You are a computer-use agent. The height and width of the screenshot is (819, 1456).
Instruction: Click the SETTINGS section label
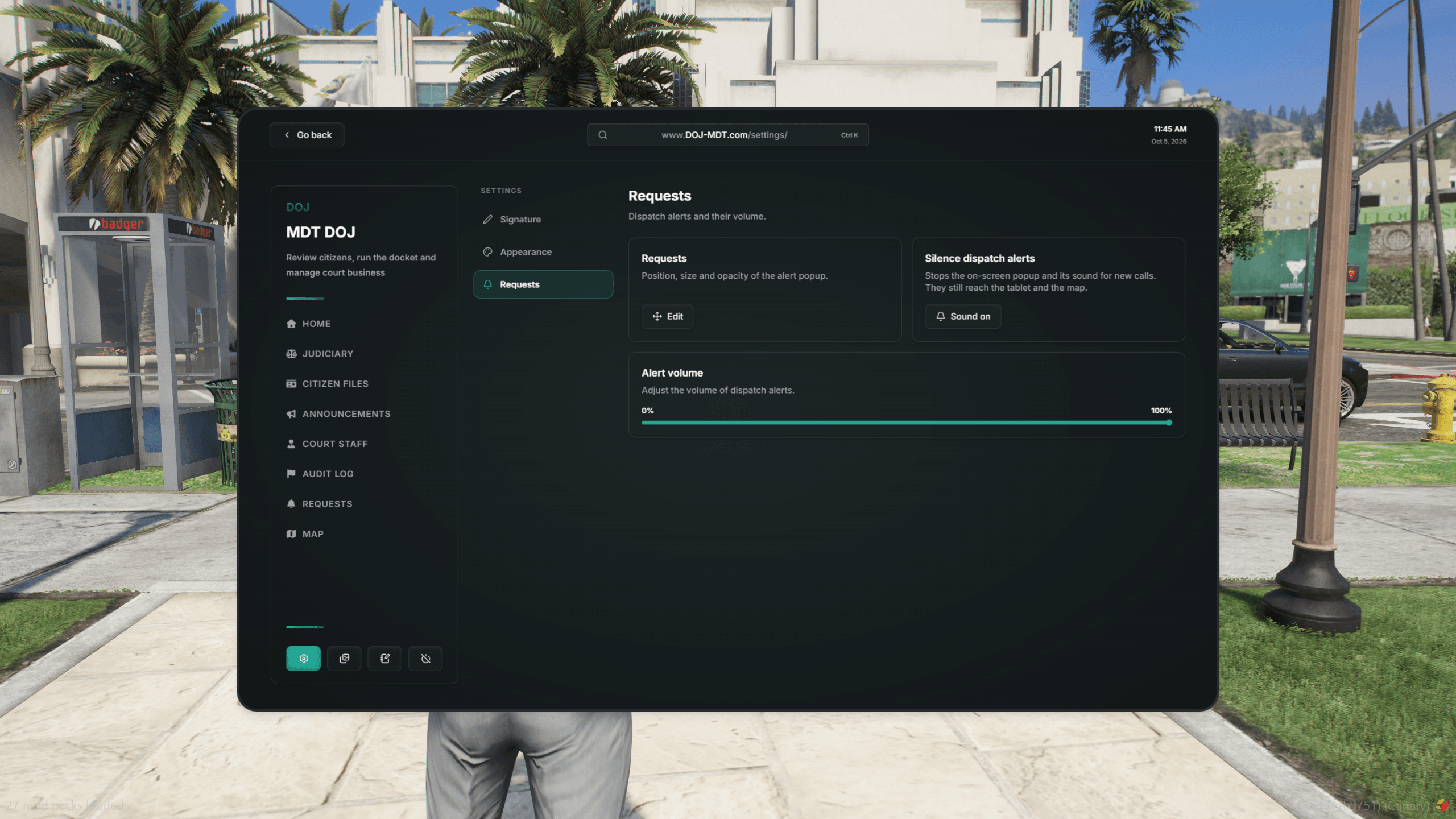point(501,191)
